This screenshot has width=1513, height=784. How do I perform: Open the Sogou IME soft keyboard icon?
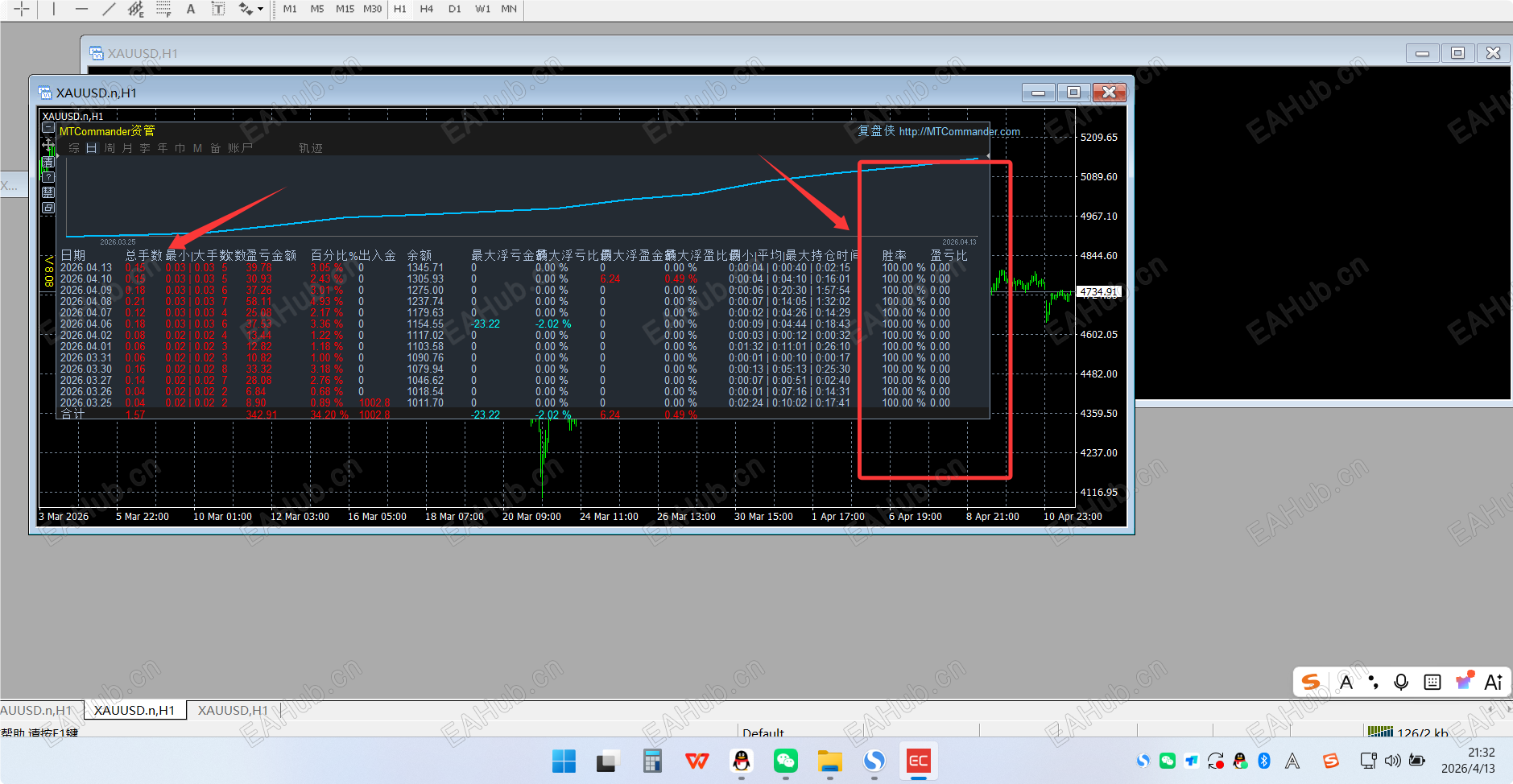coord(1432,683)
